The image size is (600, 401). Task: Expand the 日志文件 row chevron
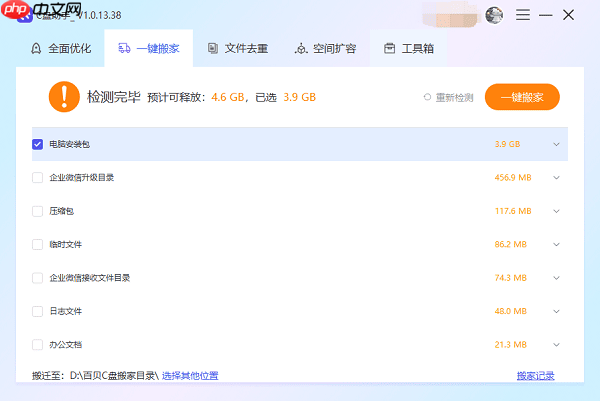(556, 311)
